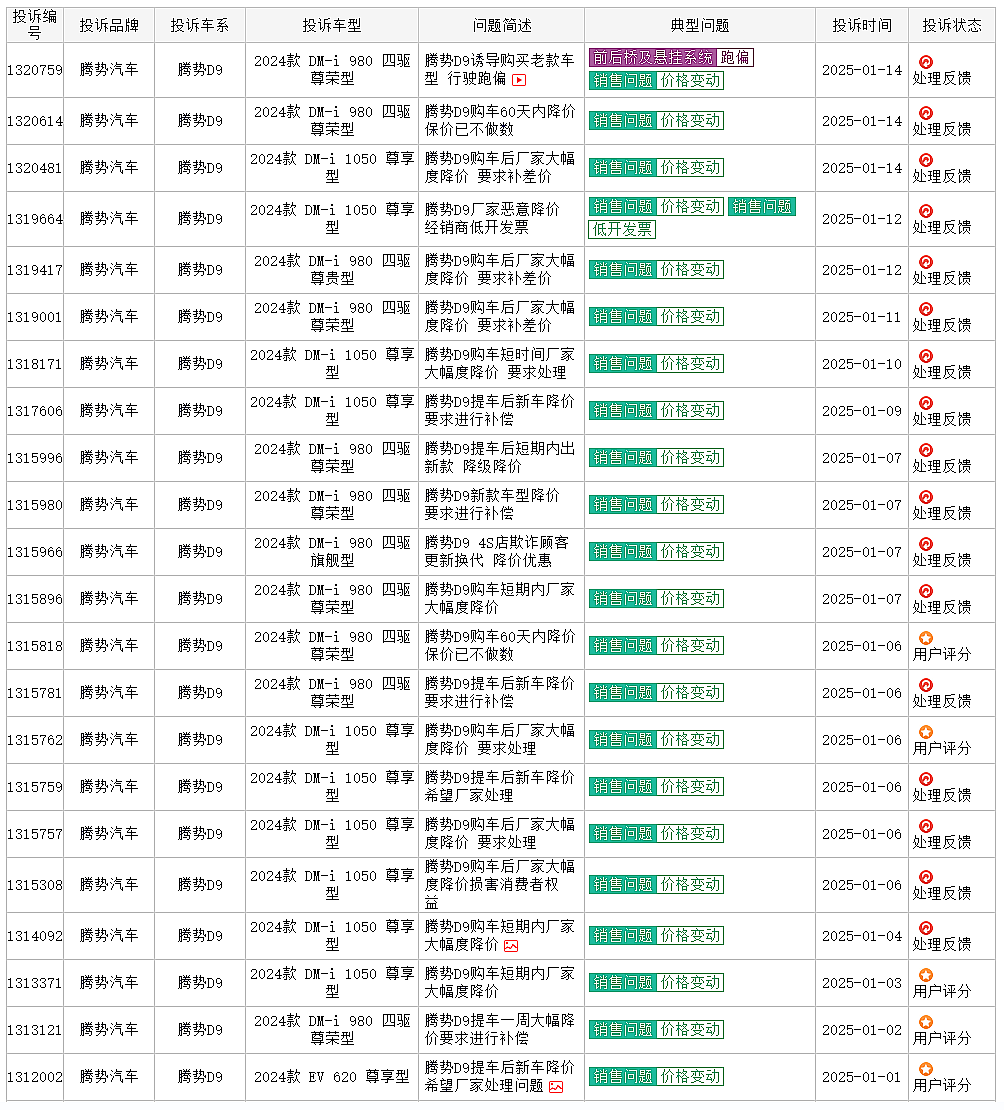Image resolution: width=1005 pixels, height=1111 pixels.
Task: Click the date 2025-01-09
Action: (861, 411)
